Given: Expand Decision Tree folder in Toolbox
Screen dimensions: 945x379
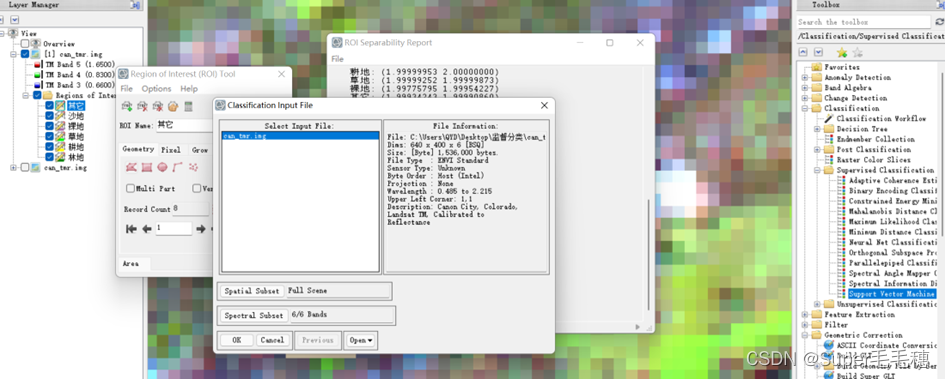Looking at the screenshot, I should (x=817, y=129).
